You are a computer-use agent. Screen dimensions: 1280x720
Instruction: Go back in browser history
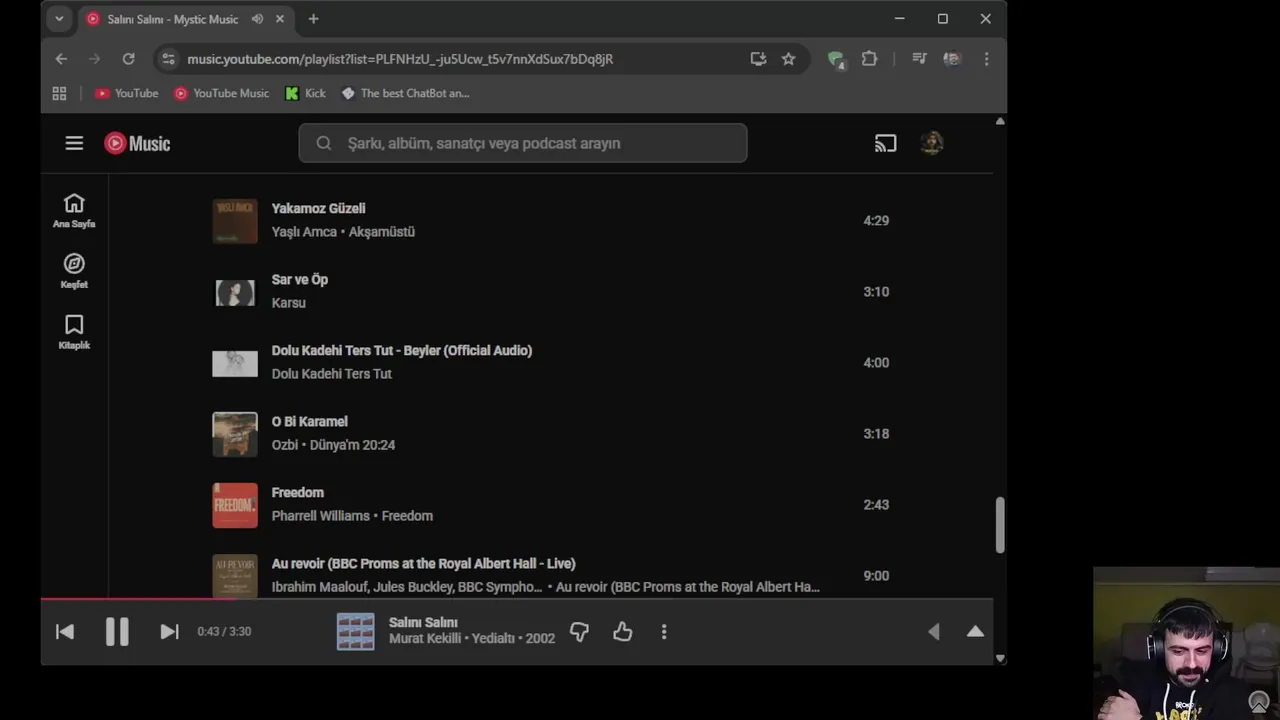pos(61,59)
